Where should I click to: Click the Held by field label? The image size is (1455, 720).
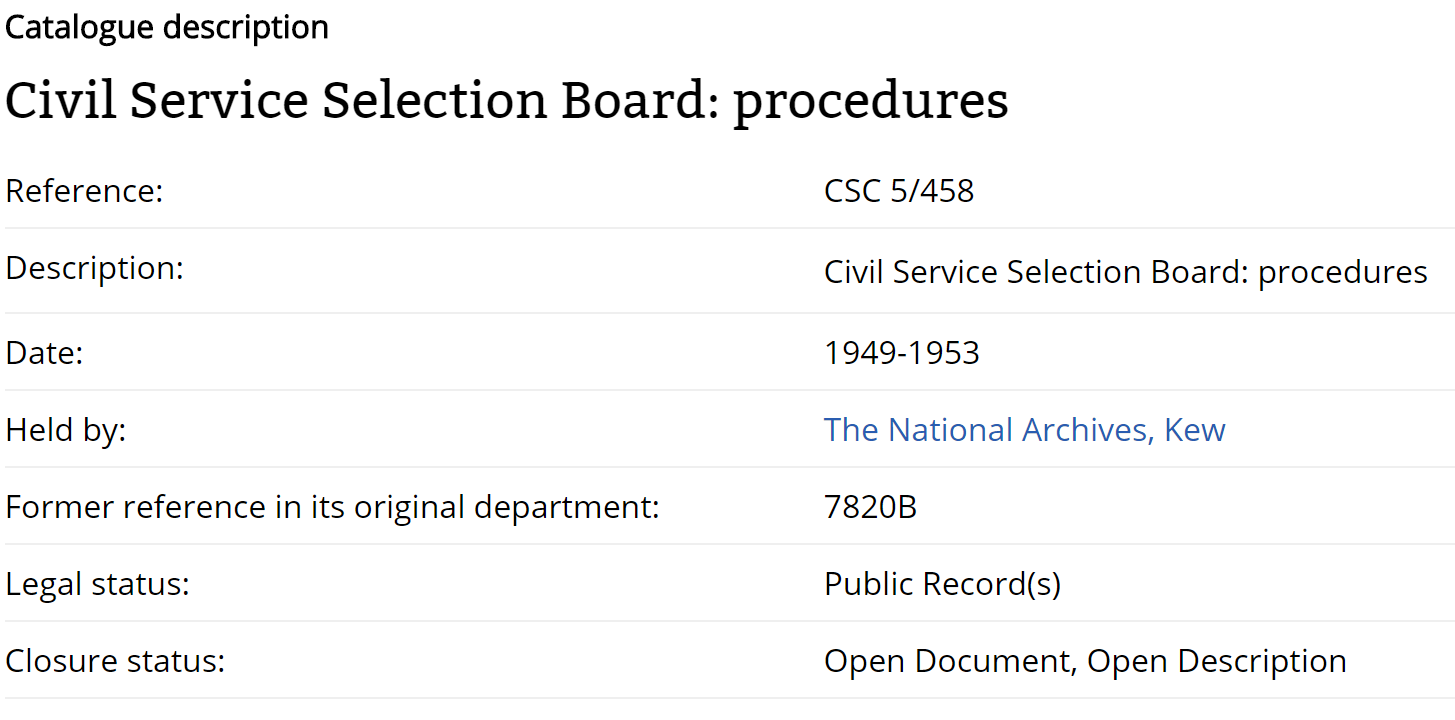tap(66, 430)
